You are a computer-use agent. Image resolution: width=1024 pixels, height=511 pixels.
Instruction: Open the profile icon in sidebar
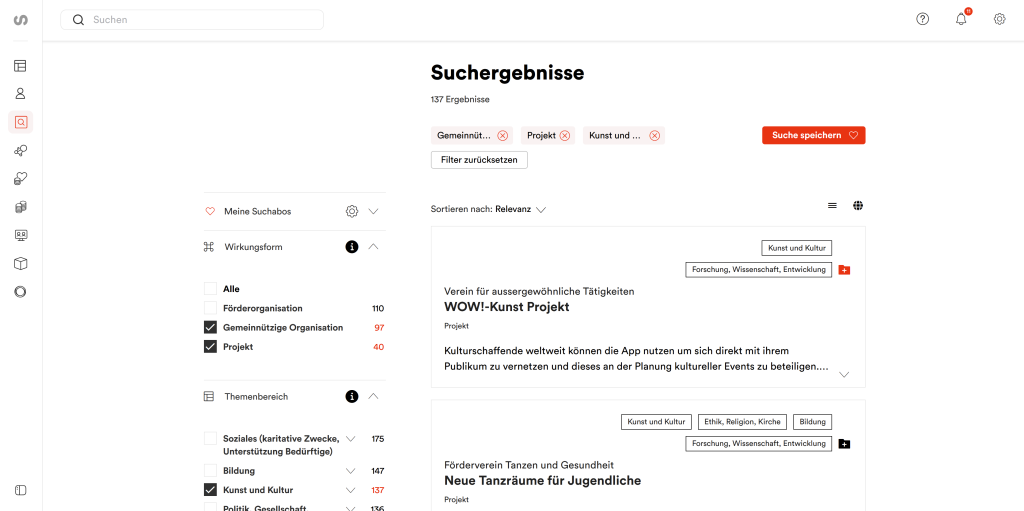coord(20,94)
